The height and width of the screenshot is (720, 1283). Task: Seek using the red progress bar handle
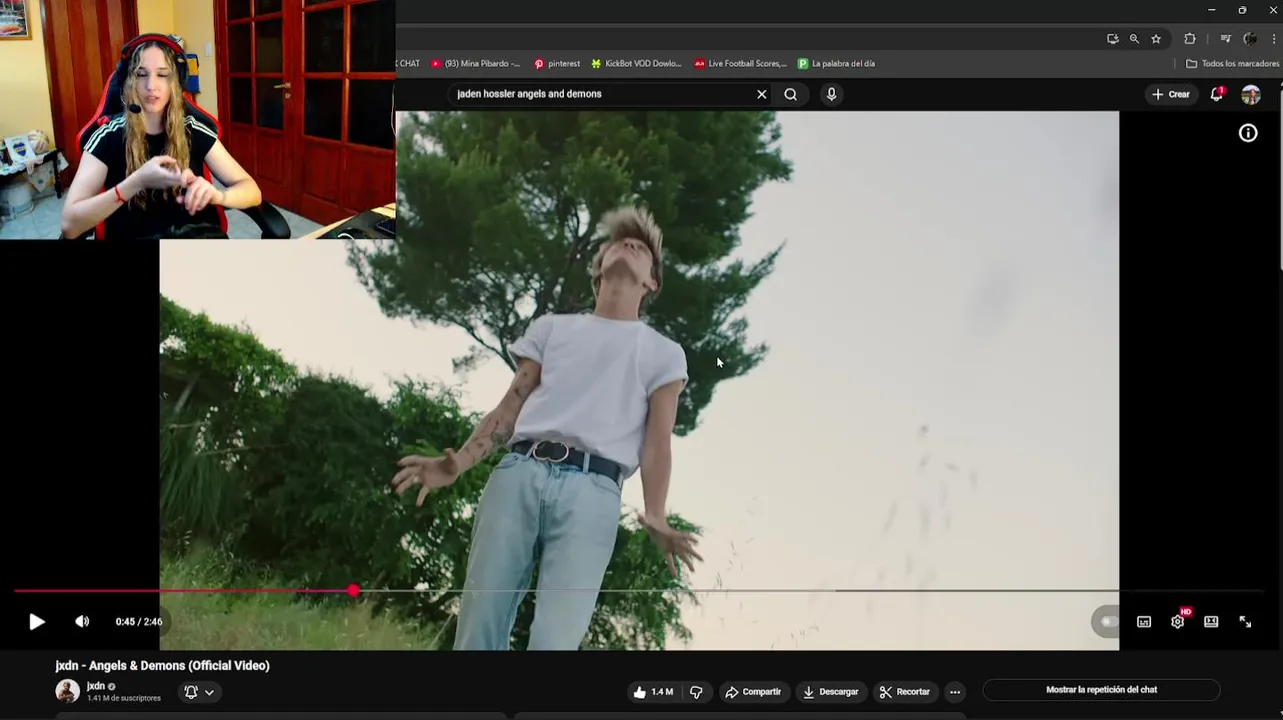click(x=354, y=591)
